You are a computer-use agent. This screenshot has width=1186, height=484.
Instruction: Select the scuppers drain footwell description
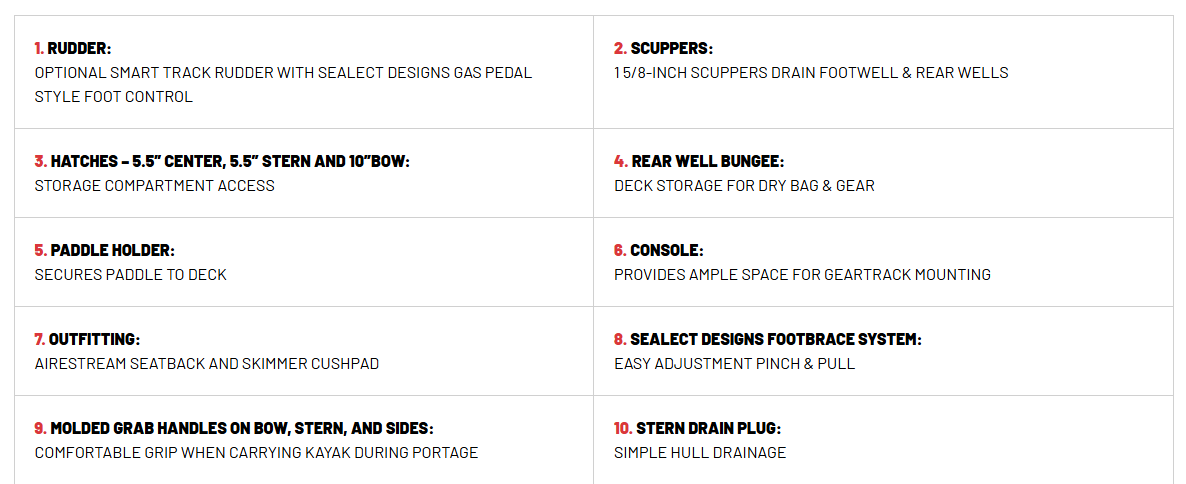click(x=811, y=73)
